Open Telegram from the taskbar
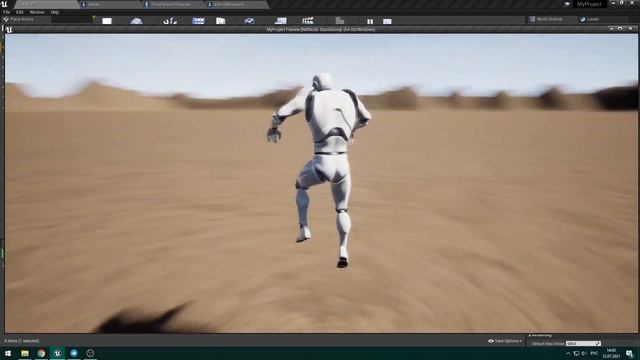The height and width of the screenshot is (360, 640). click(x=74, y=353)
